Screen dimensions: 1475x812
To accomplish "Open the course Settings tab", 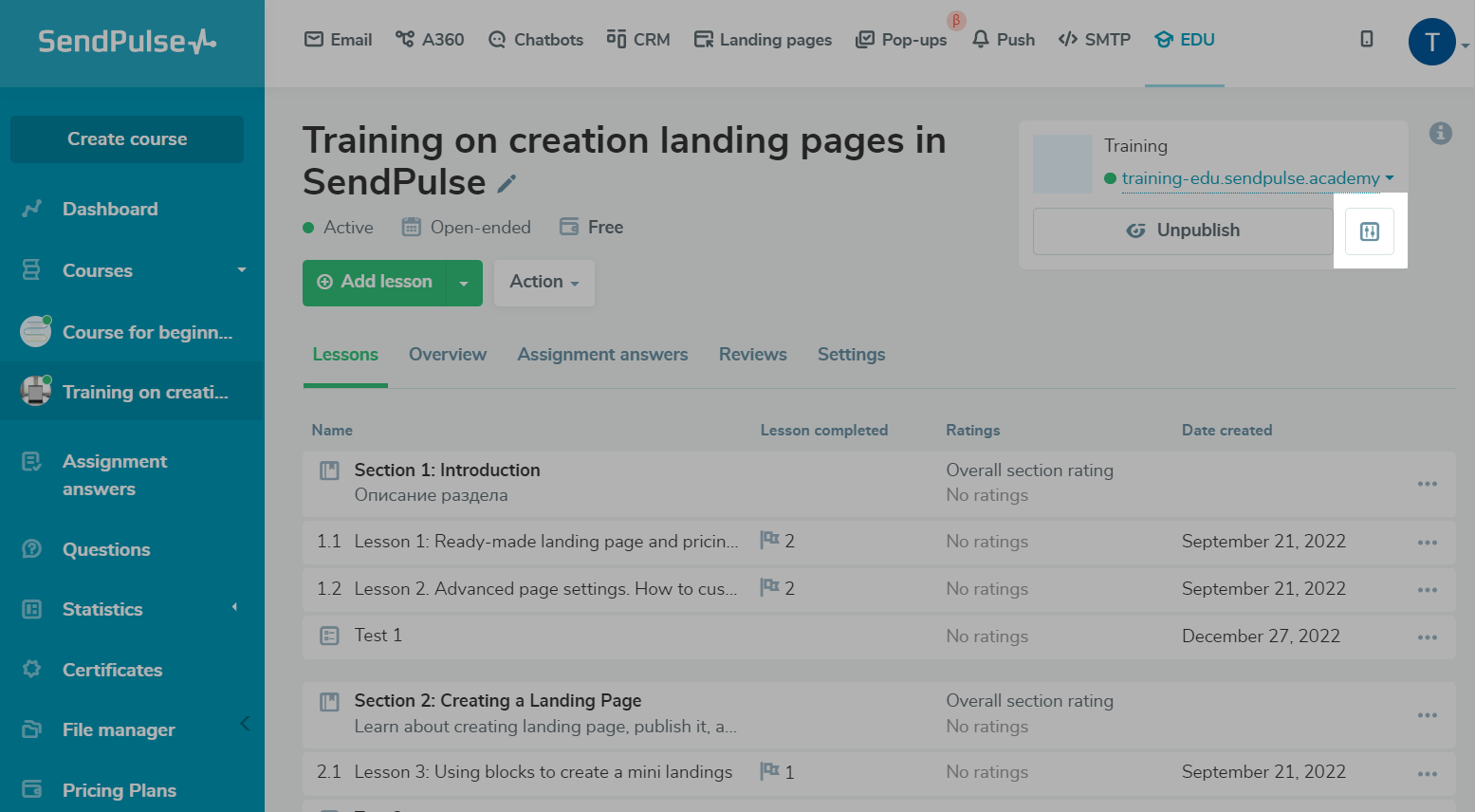I will (x=852, y=355).
